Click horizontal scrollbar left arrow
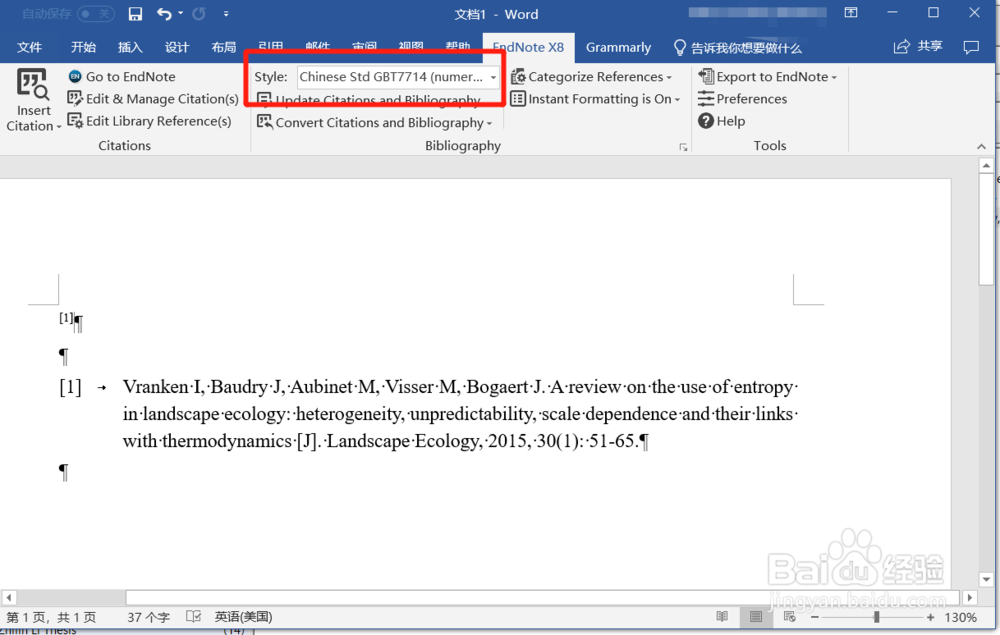Screen dimensions: 1000x635 click(x=8, y=598)
